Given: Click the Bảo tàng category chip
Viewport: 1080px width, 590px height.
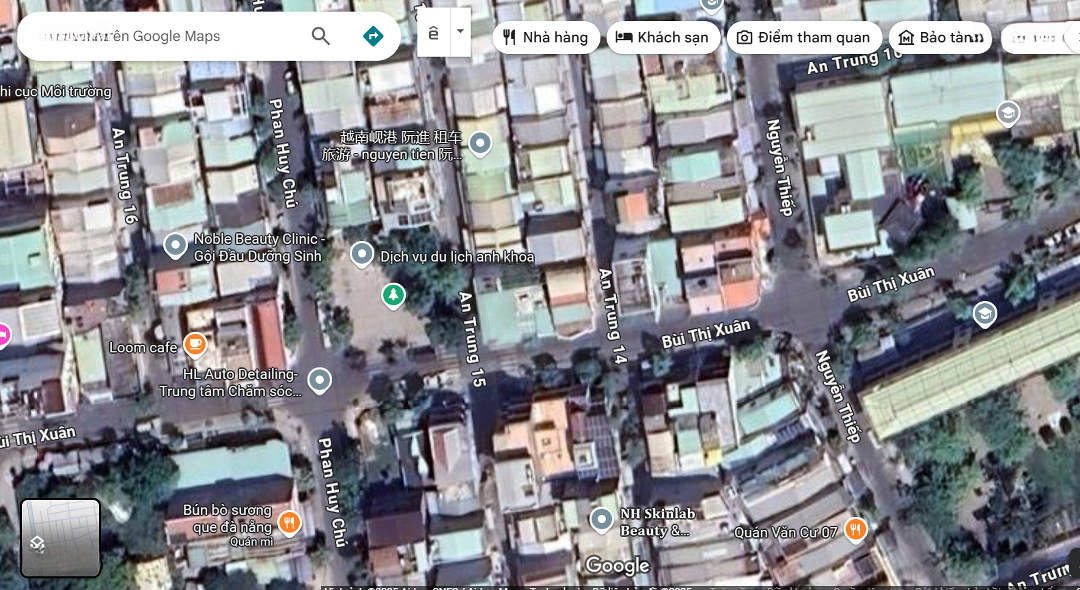Looking at the screenshot, I should [x=940, y=38].
